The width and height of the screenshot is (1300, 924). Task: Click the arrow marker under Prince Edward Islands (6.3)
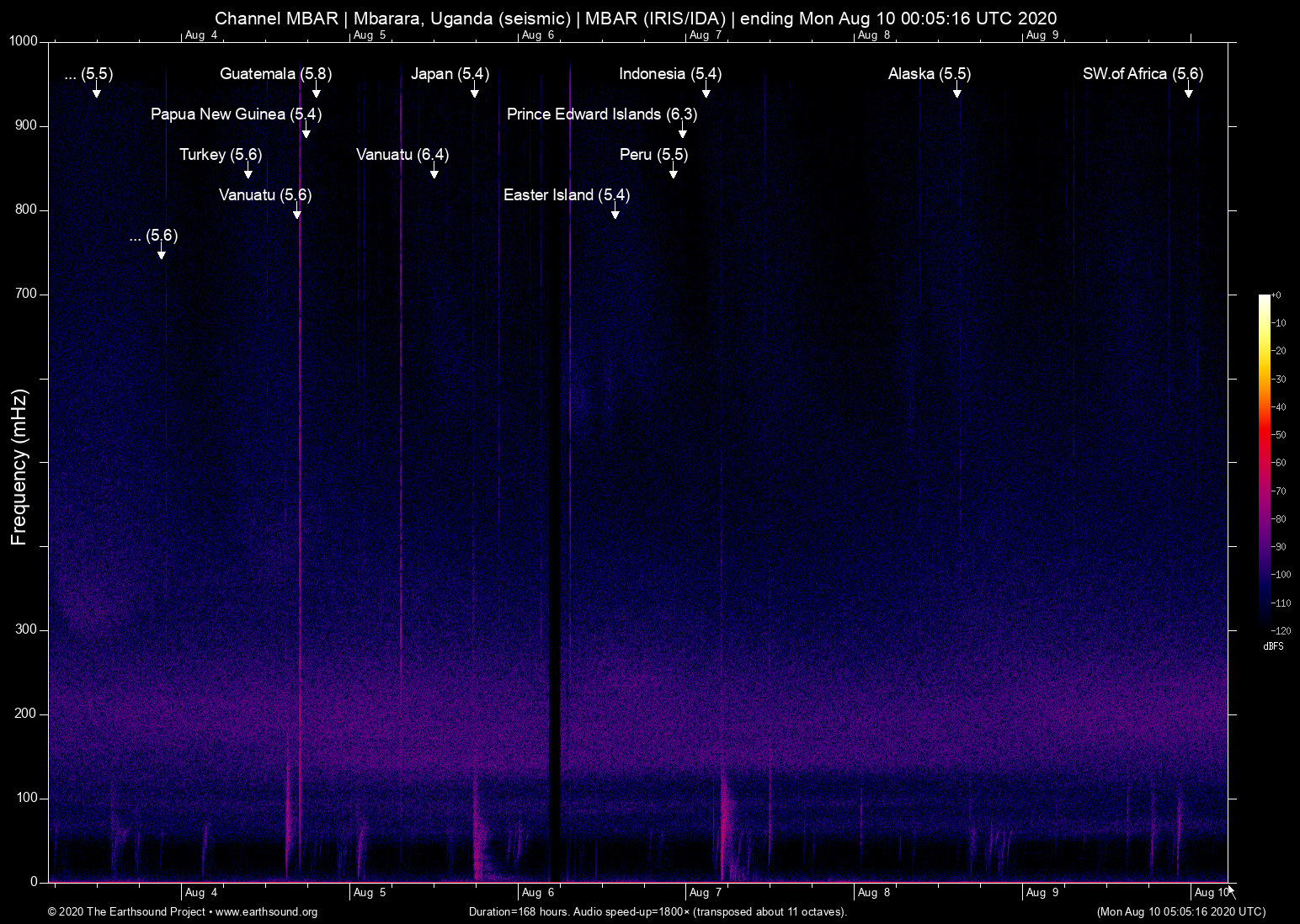point(682,132)
